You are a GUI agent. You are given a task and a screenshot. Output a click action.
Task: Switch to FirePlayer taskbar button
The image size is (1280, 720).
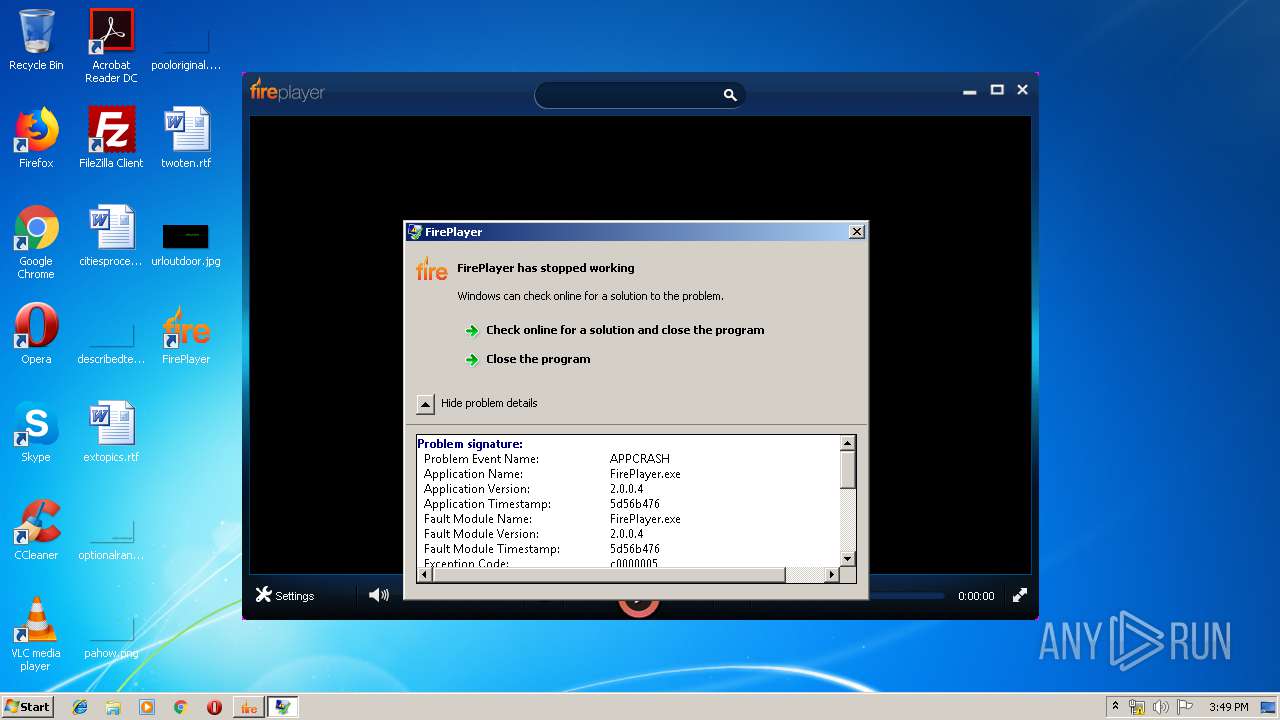click(249, 707)
